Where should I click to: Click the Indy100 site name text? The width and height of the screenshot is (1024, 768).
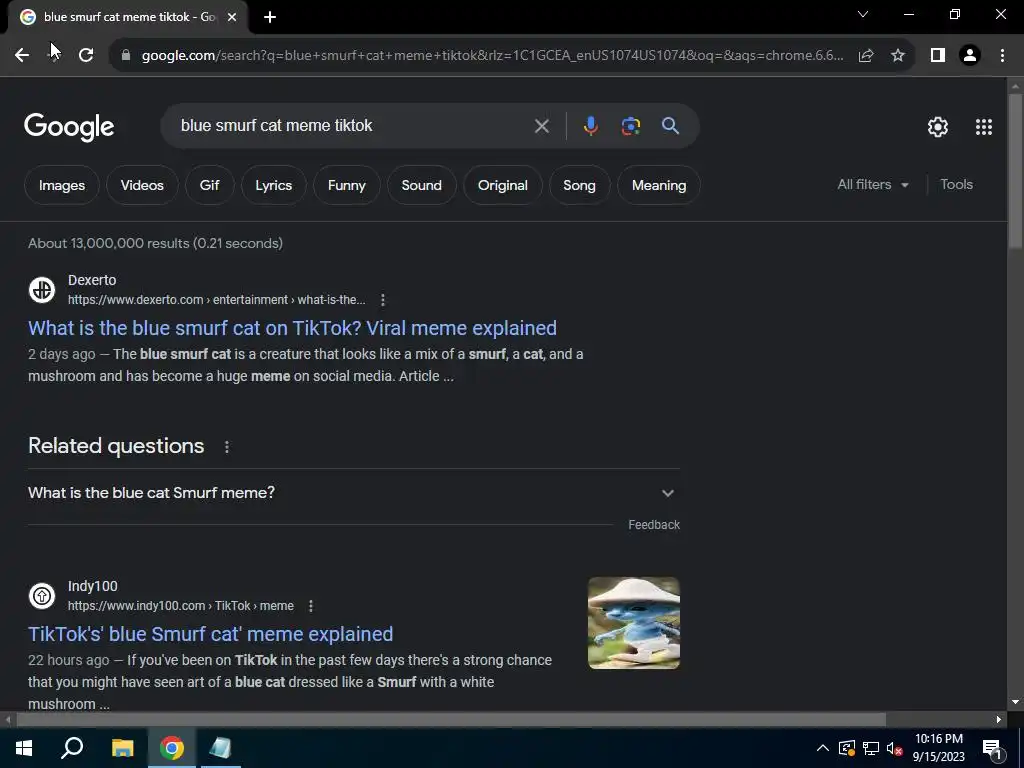coord(93,586)
